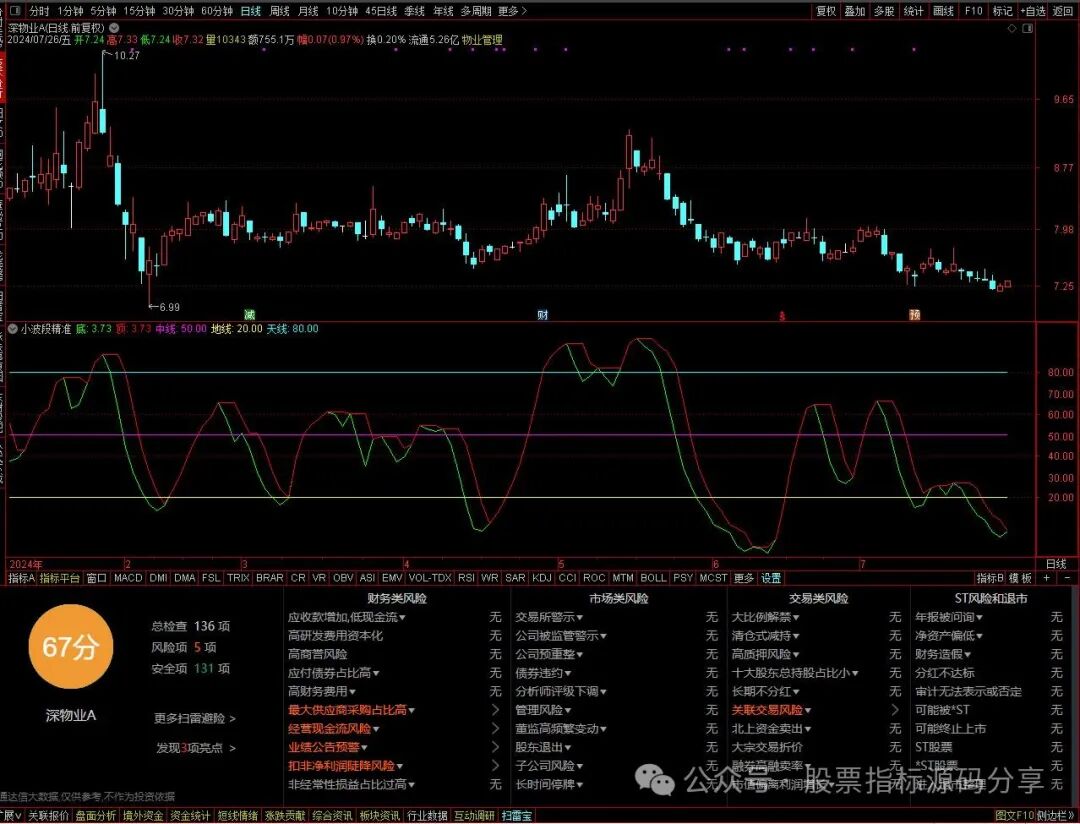Select the RSI indicator
Image resolution: width=1080 pixels, height=824 pixels.
[x=466, y=578]
